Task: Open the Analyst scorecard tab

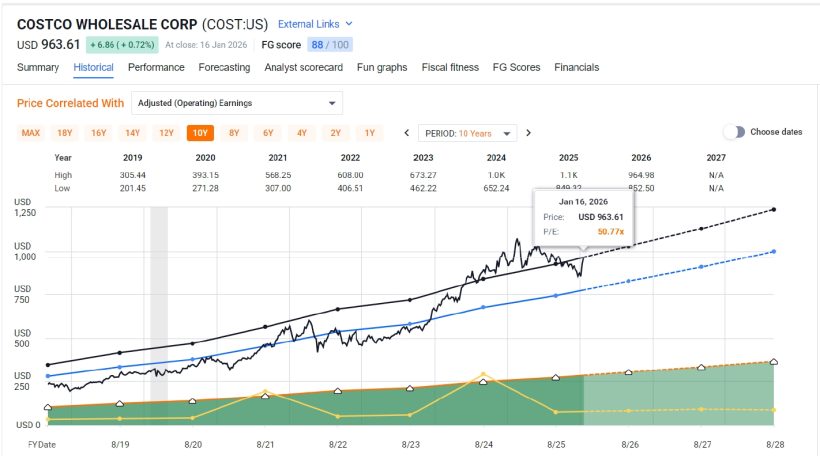Action: pyautogui.click(x=303, y=67)
